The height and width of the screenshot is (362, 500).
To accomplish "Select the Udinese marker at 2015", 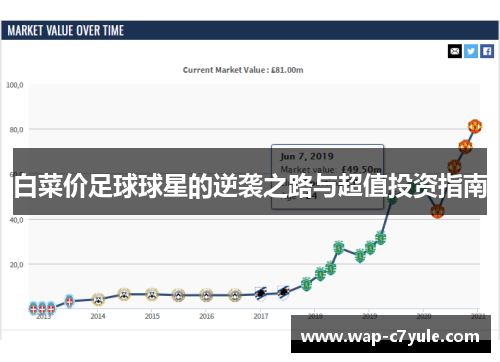I will click(x=152, y=294).
